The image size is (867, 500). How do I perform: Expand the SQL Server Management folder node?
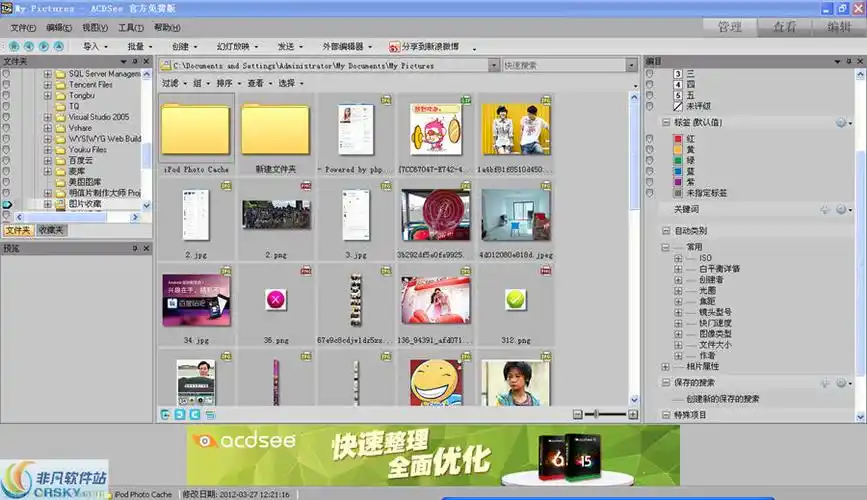click(48, 74)
